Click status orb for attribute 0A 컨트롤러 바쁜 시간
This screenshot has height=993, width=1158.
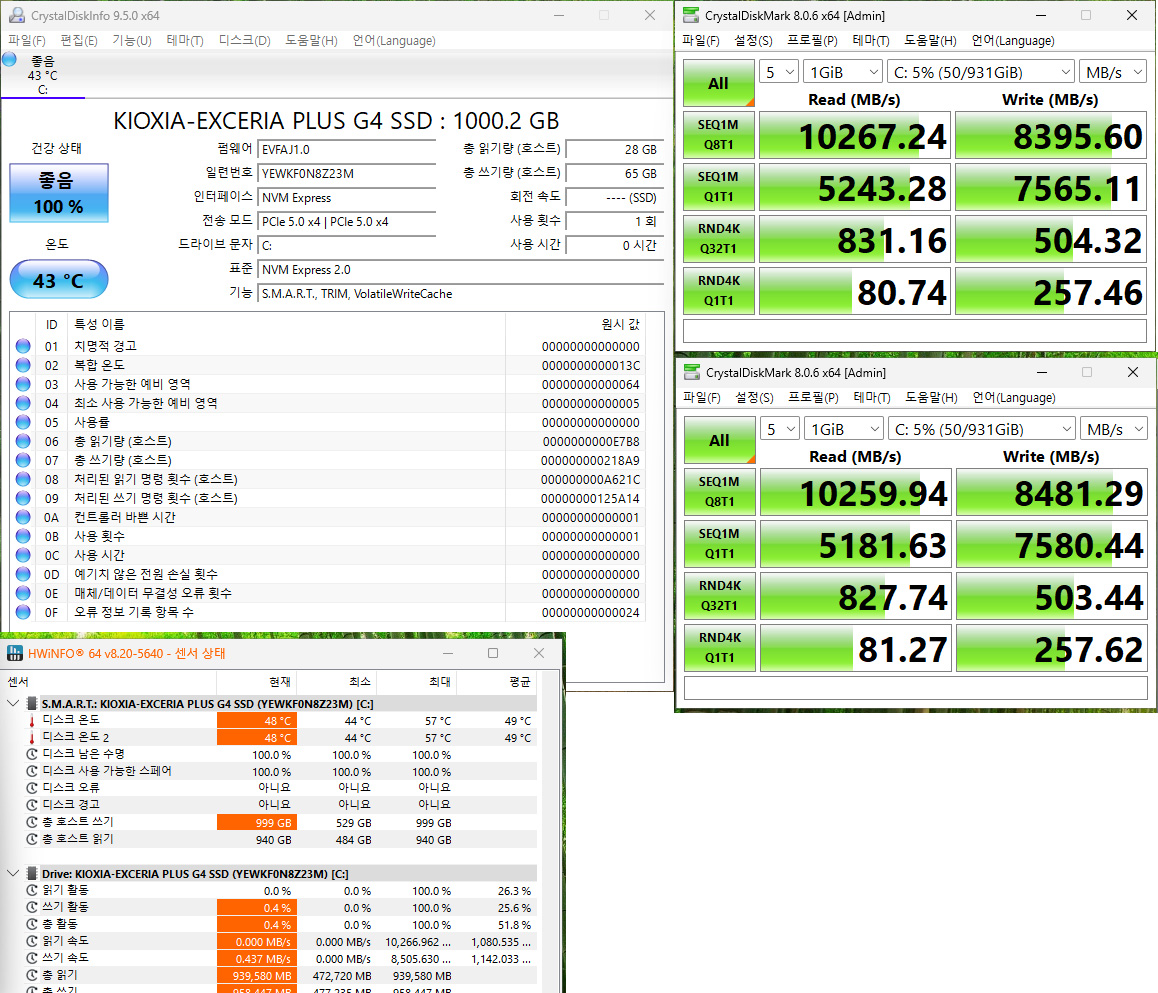[x=23, y=517]
